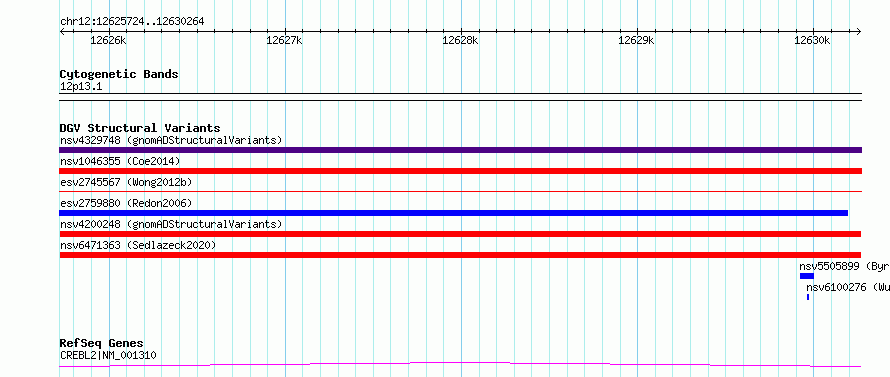Click the blue esv2759880 variant bar

tap(454, 213)
